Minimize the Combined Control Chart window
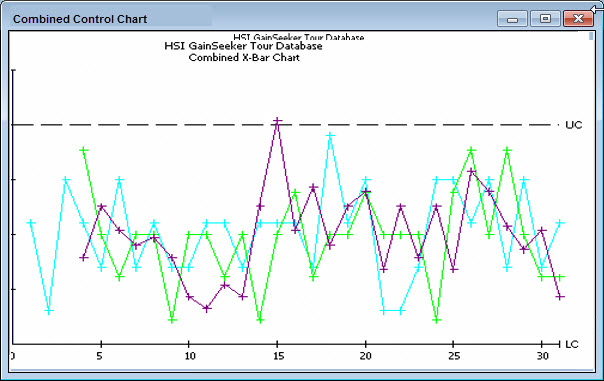This screenshot has width=604, height=381. [512, 18]
